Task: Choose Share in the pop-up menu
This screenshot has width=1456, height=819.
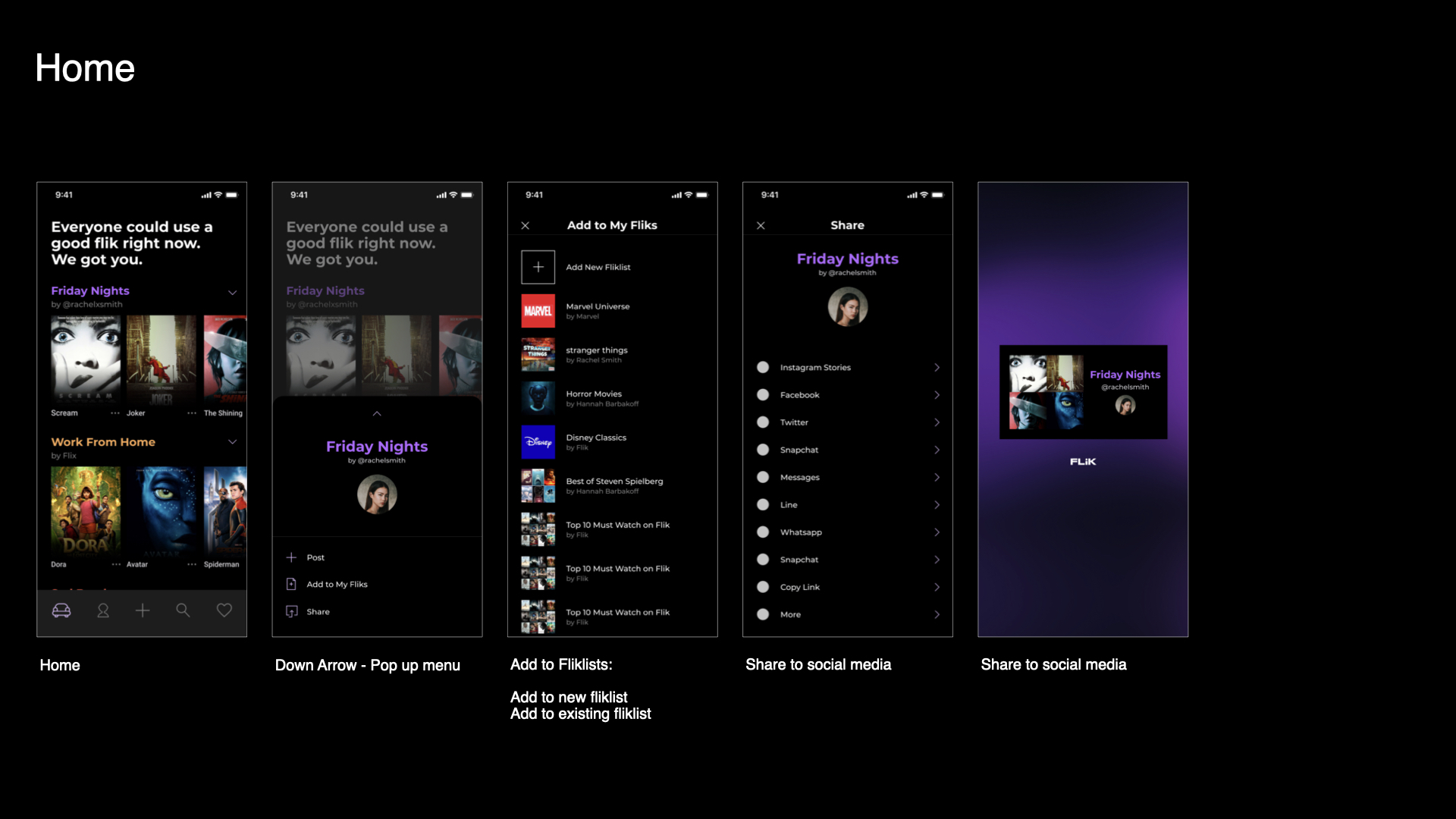Action: coord(318,612)
